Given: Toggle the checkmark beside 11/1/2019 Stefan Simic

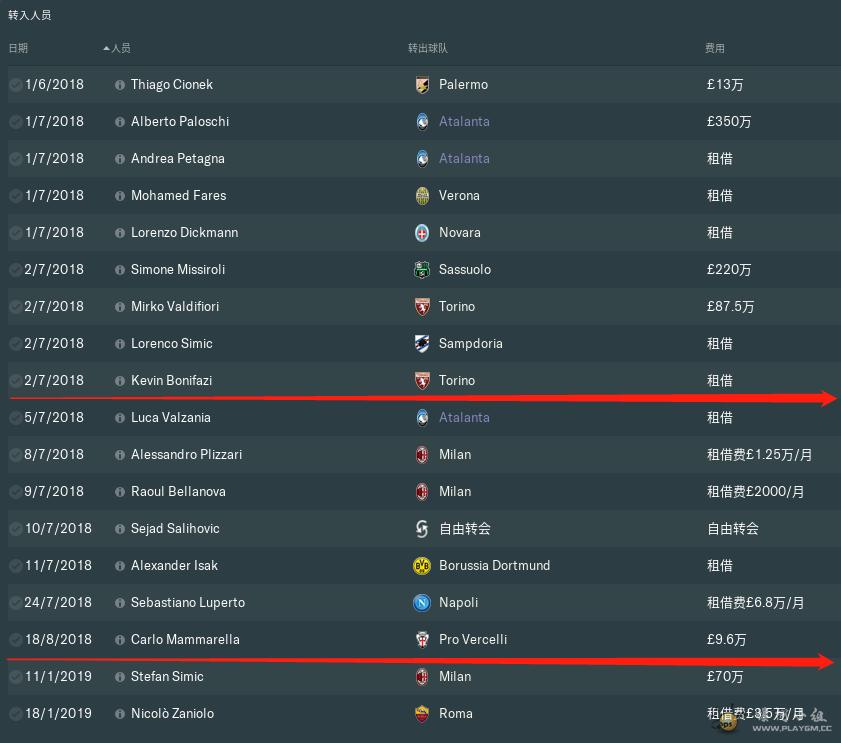Looking at the screenshot, I should pos(16,676).
